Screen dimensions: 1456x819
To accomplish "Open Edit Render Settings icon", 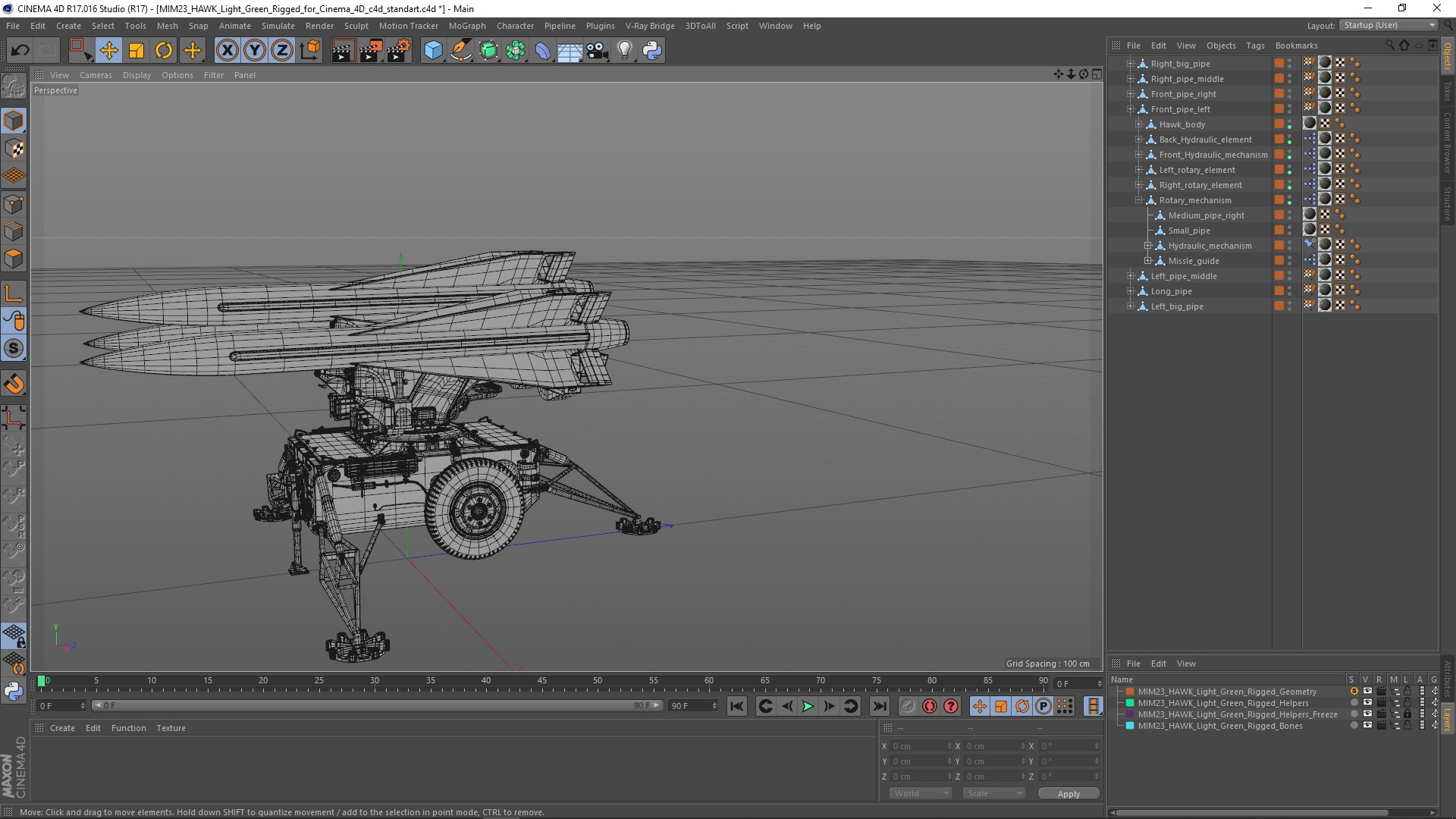I will coord(399,51).
